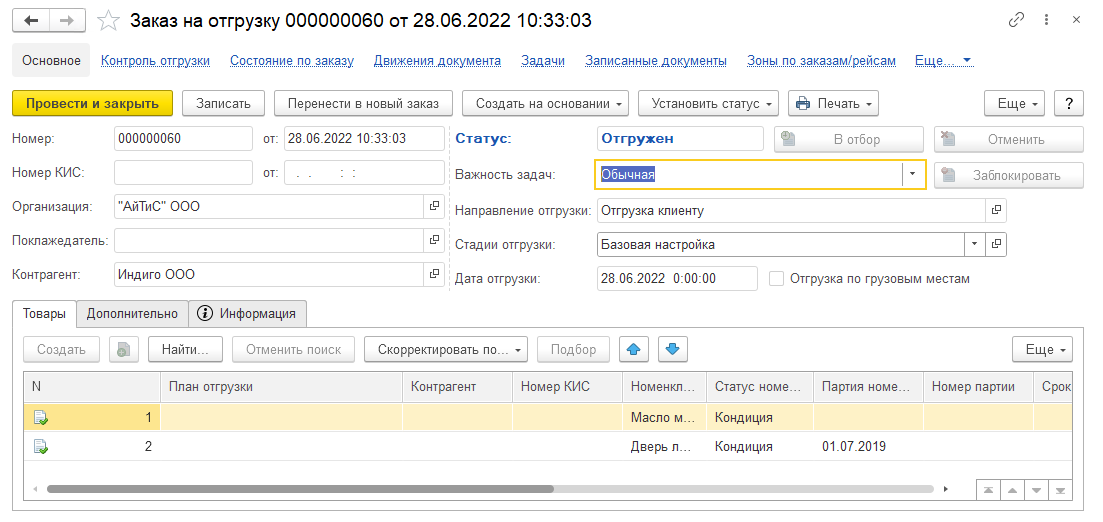Copy the table row with the icon next to Создать
Image resolution: width=1103 pixels, height=522 pixels.
[x=124, y=350]
